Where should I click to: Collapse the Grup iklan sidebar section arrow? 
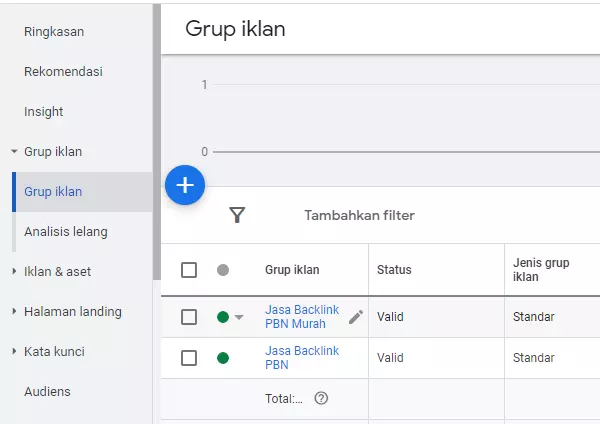(14, 151)
